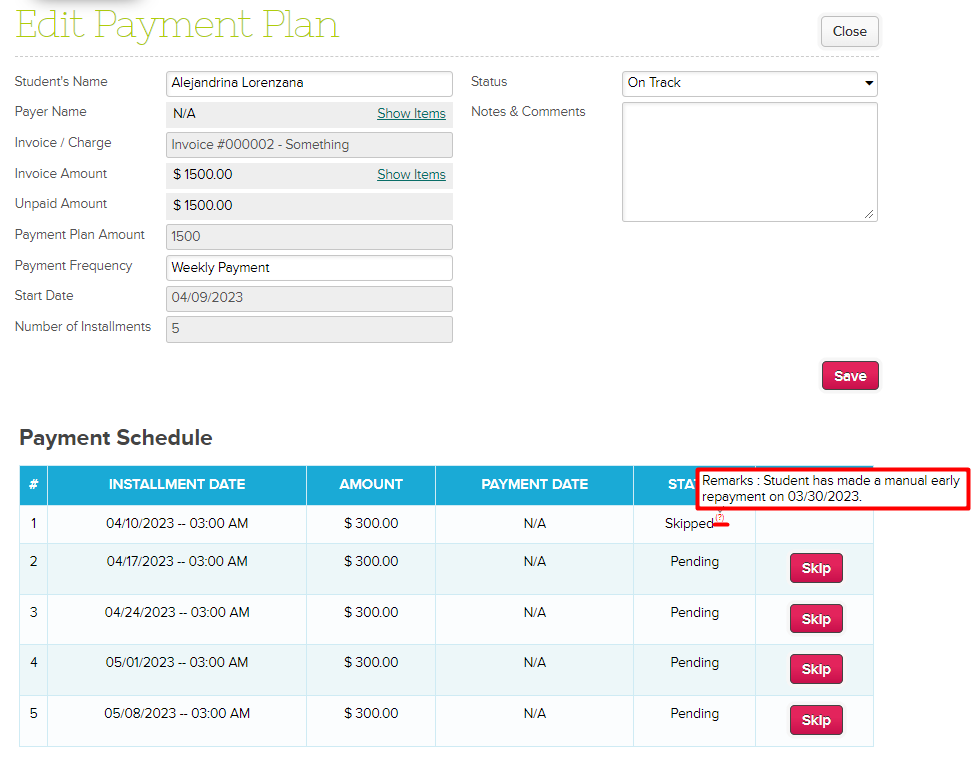Focus the Student's Name input field

pyautogui.click(x=309, y=84)
